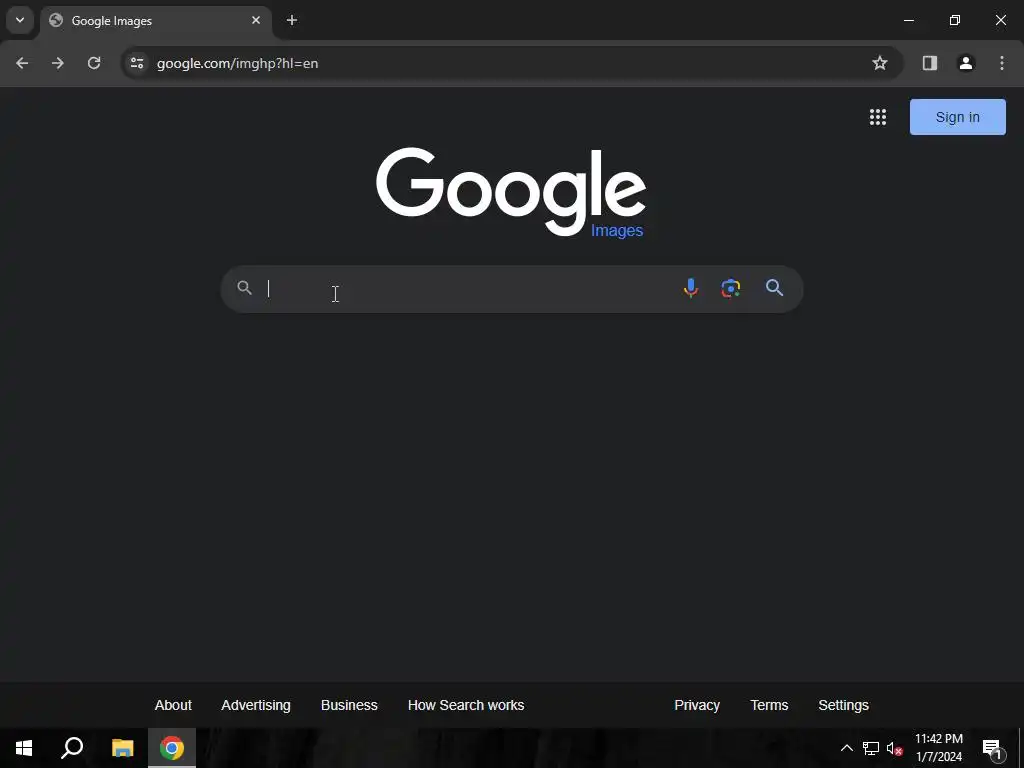Launch File Explorer from taskbar

pos(123,748)
